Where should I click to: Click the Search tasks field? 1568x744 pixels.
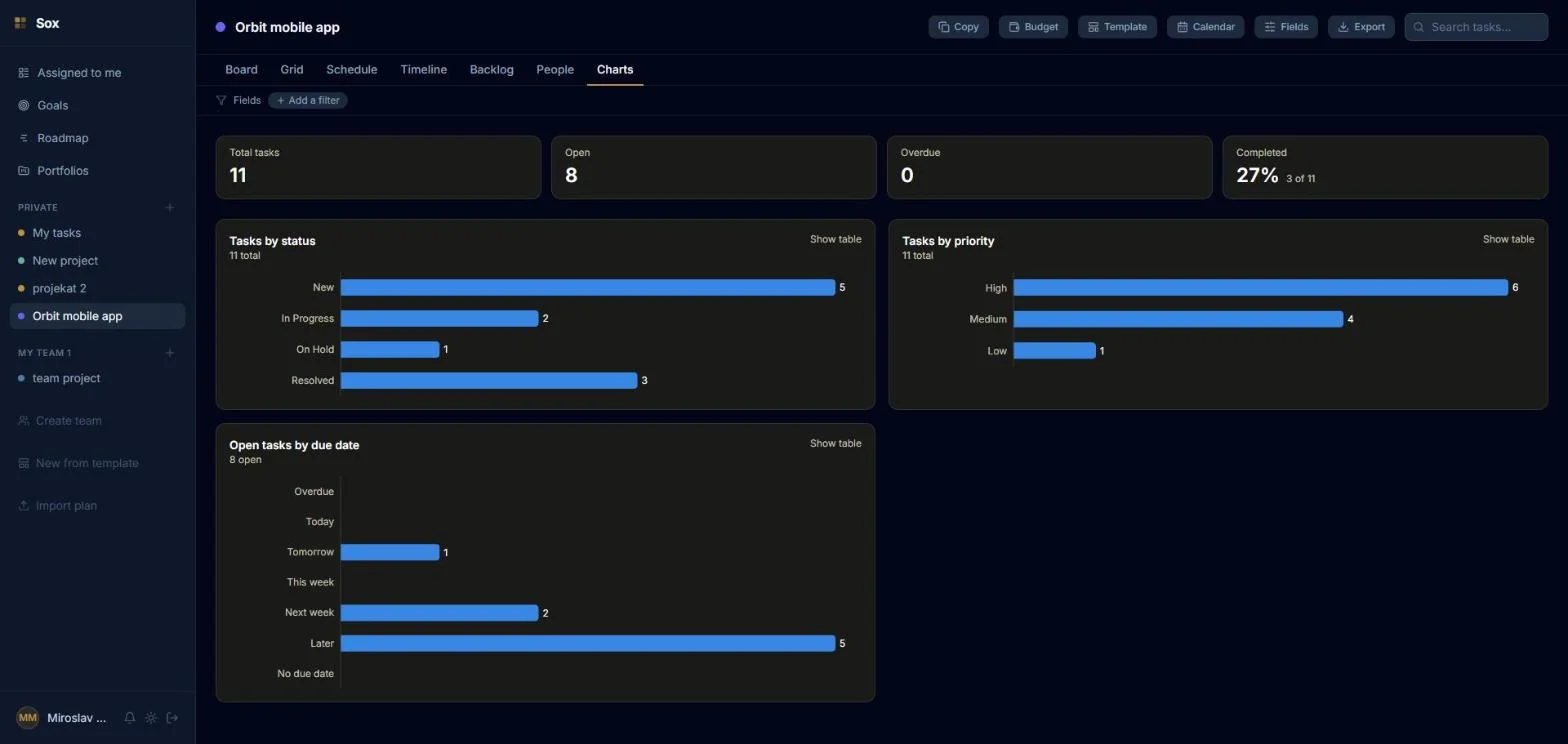pyautogui.click(x=1476, y=27)
